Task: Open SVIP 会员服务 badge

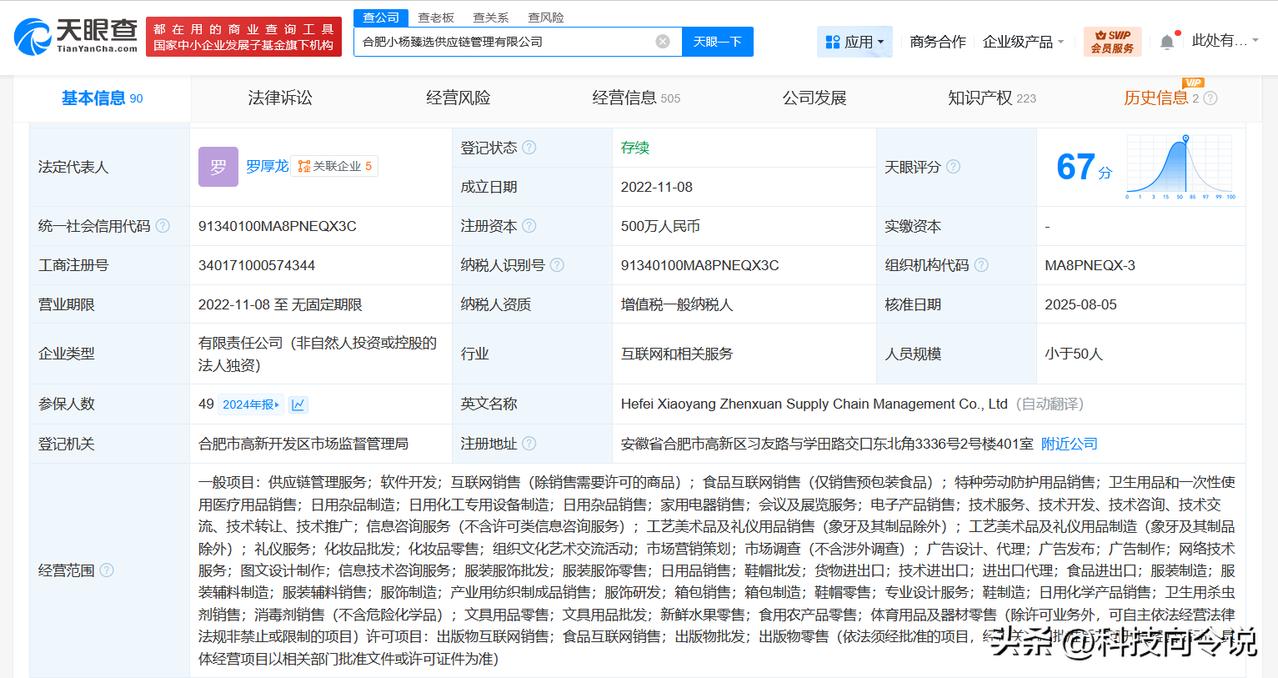Action: click(1112, 41)
